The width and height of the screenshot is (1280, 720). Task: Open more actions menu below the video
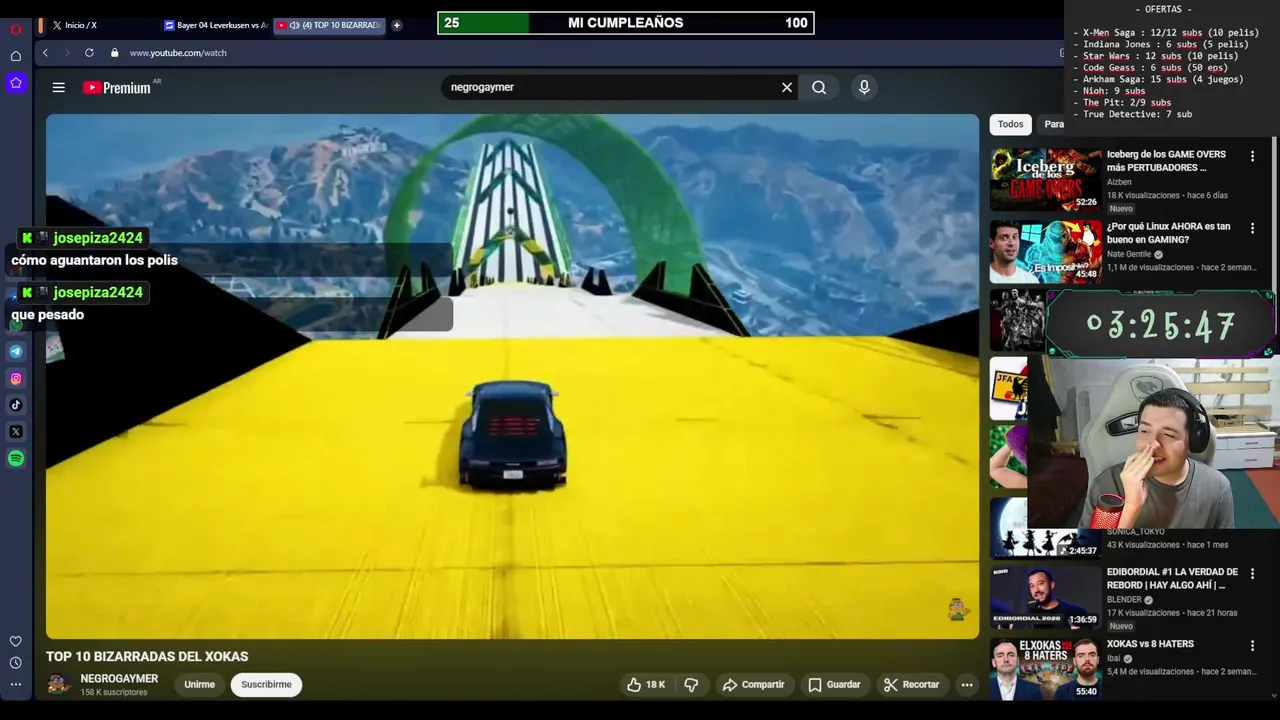(967, 685)
